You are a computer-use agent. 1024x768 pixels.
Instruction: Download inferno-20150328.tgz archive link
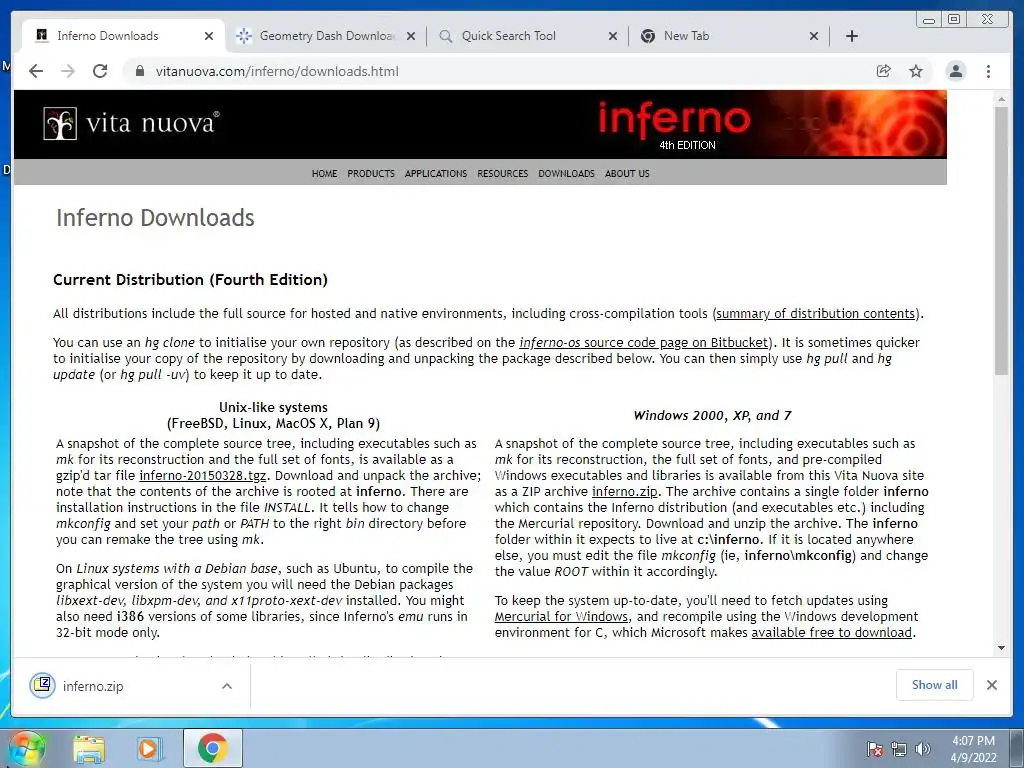[202, 475]
